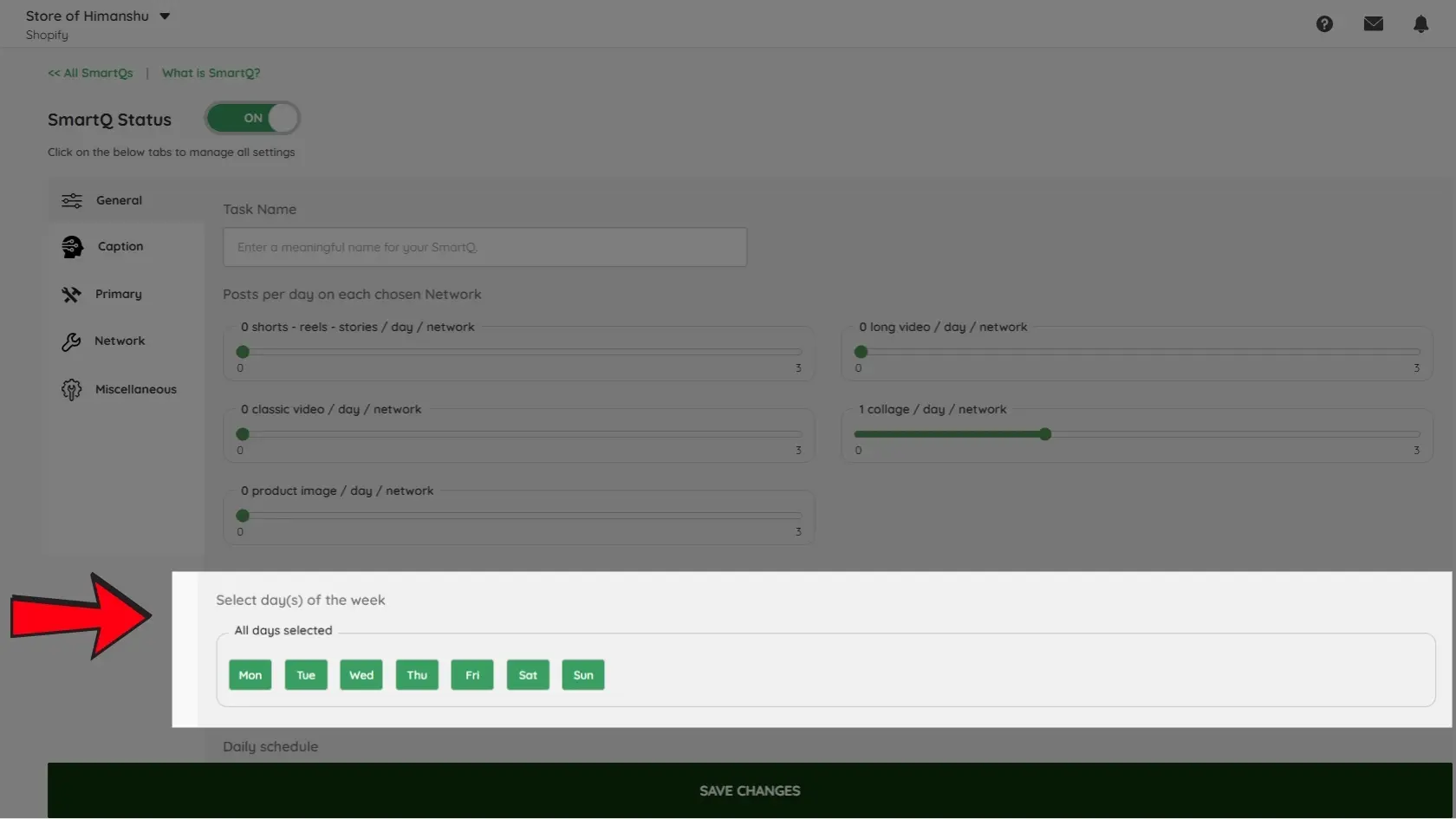Switch to the Network tab
The width and height of the screenshot is (1456, 819).
126,341
